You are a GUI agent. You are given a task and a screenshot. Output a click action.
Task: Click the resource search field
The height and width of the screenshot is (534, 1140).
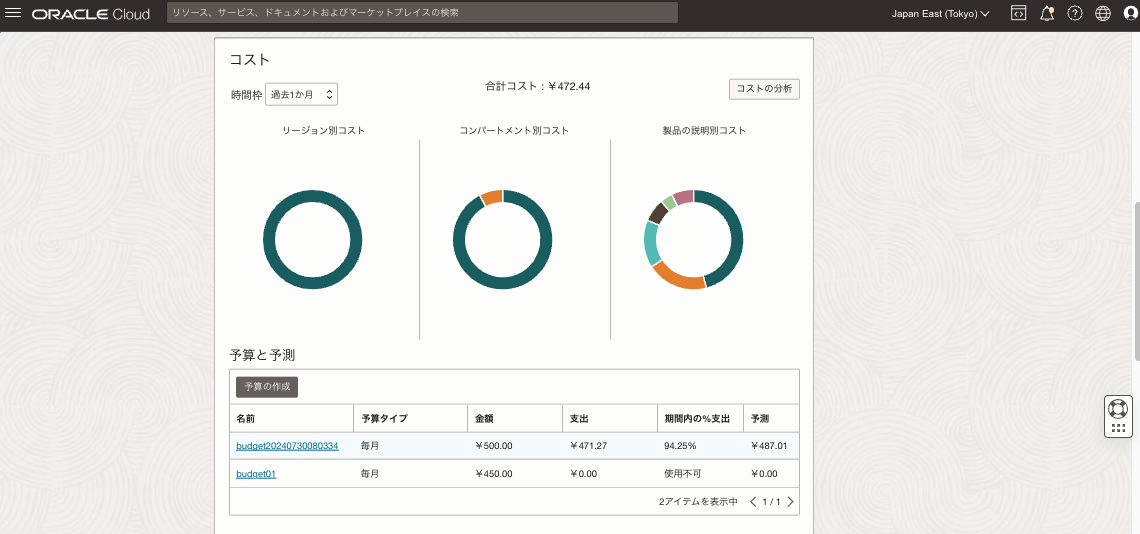(x=422, y=13)
